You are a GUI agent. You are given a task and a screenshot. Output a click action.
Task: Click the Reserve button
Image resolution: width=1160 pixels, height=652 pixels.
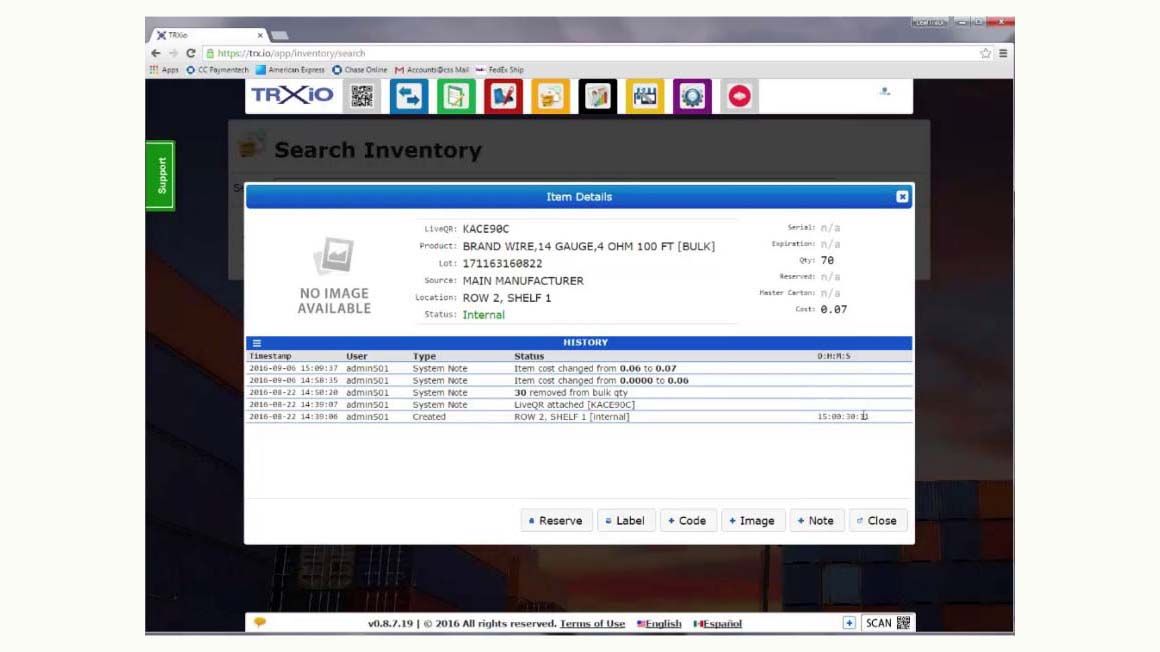pyautogui.click(x=557, y=520)
